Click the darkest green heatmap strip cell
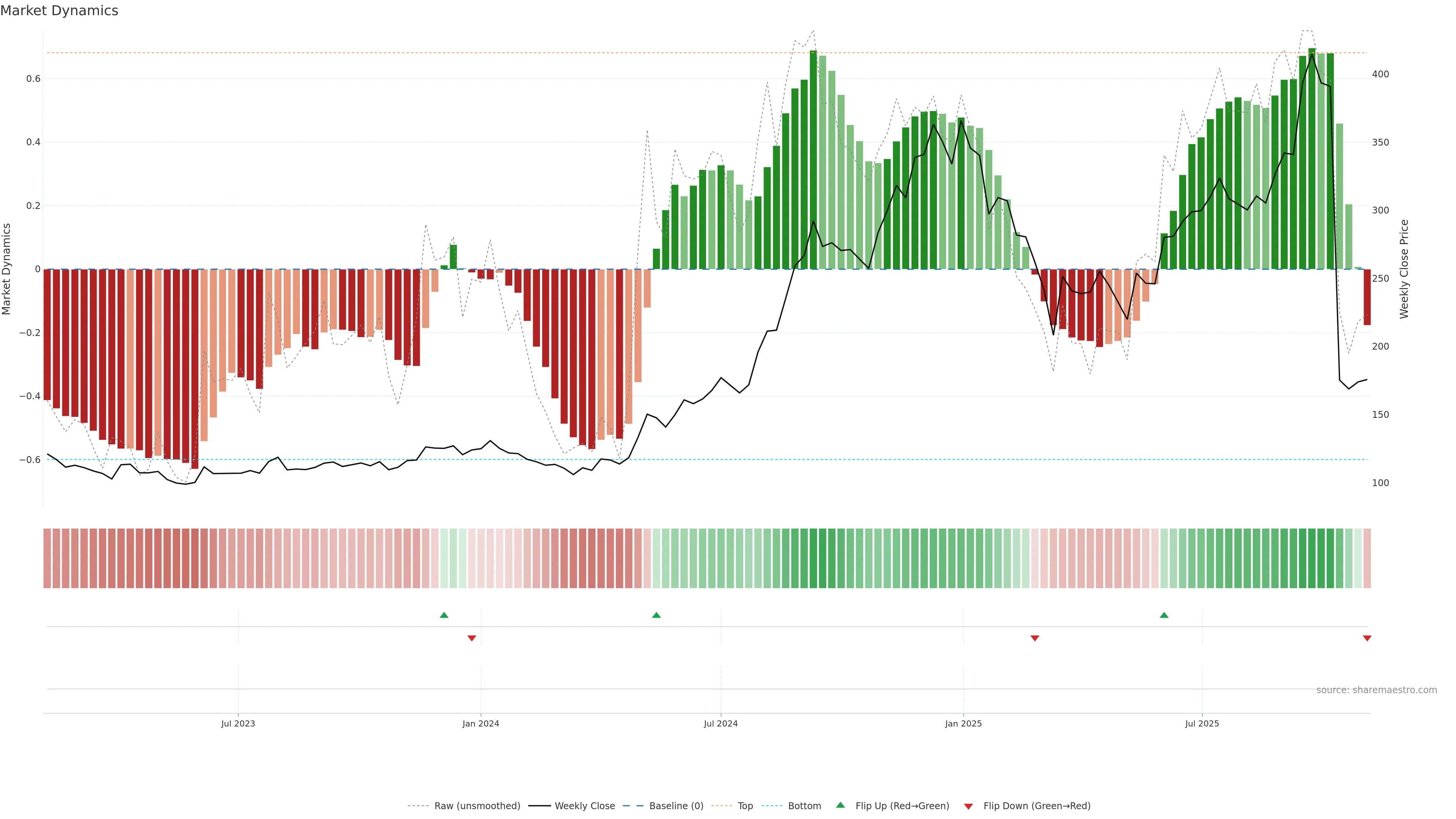Screen dimensions: 1456x819 (x=1311, y=558)
